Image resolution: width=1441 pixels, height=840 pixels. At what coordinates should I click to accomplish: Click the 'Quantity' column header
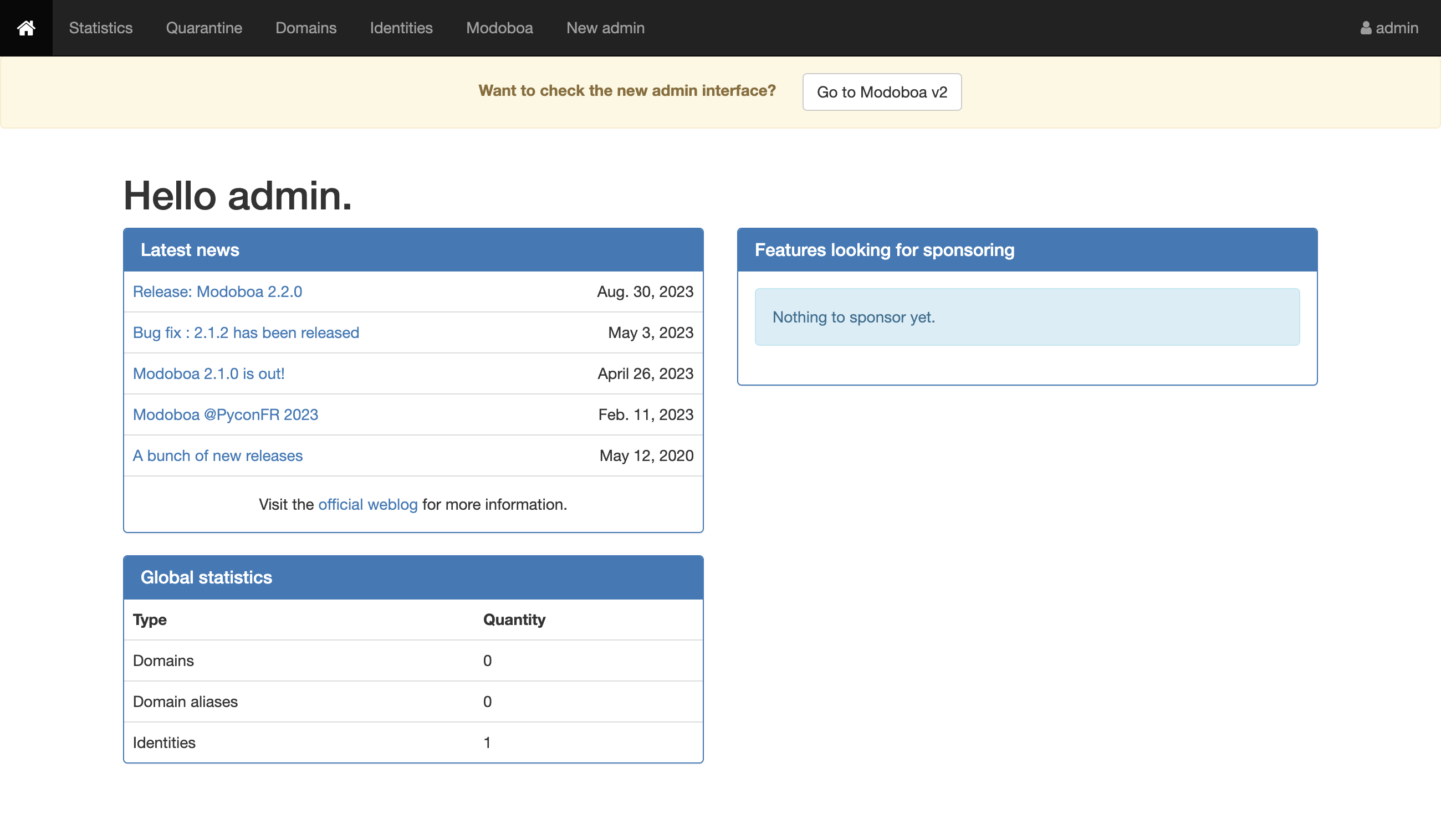(514, 620)
